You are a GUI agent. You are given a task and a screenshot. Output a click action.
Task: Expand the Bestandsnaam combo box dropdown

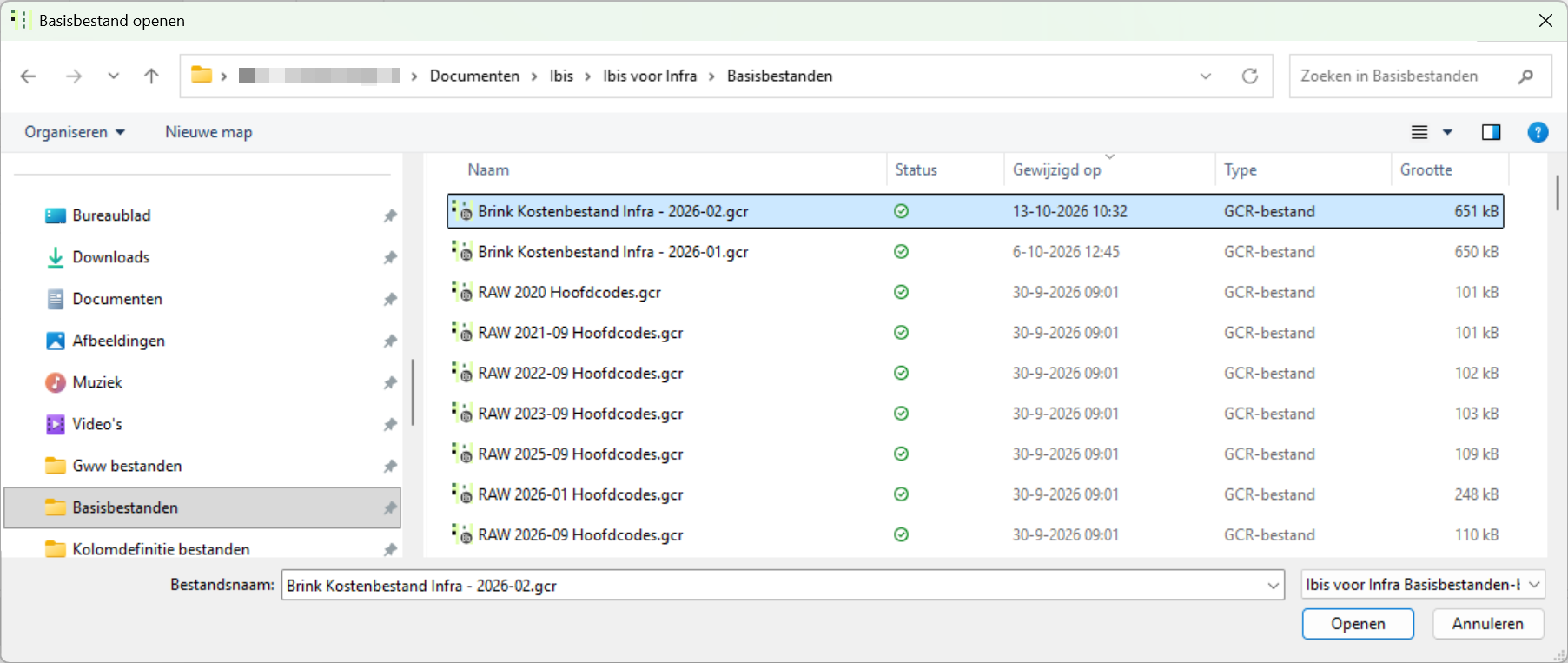(x=1274, y=586)
